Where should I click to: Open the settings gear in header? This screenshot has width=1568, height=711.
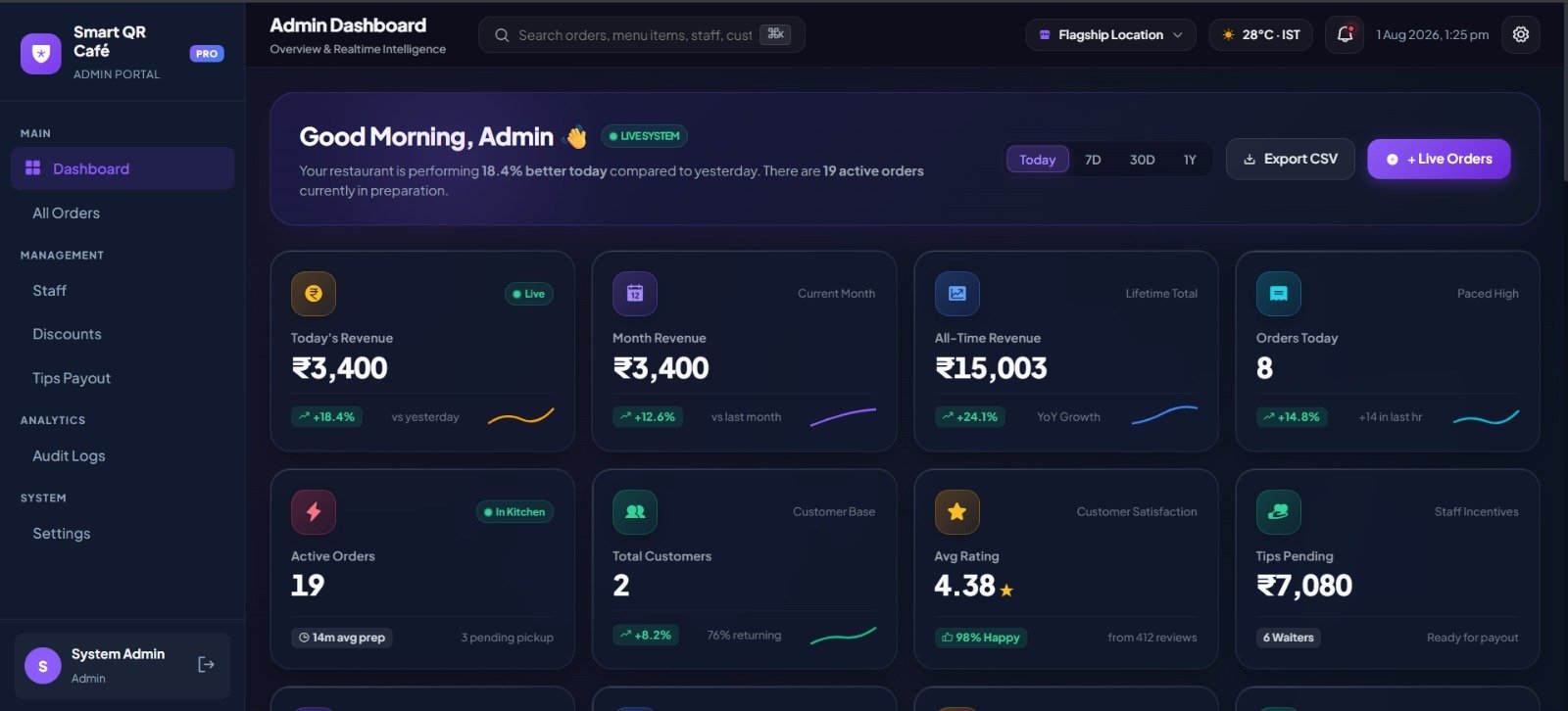click(x=1520, y=34)
